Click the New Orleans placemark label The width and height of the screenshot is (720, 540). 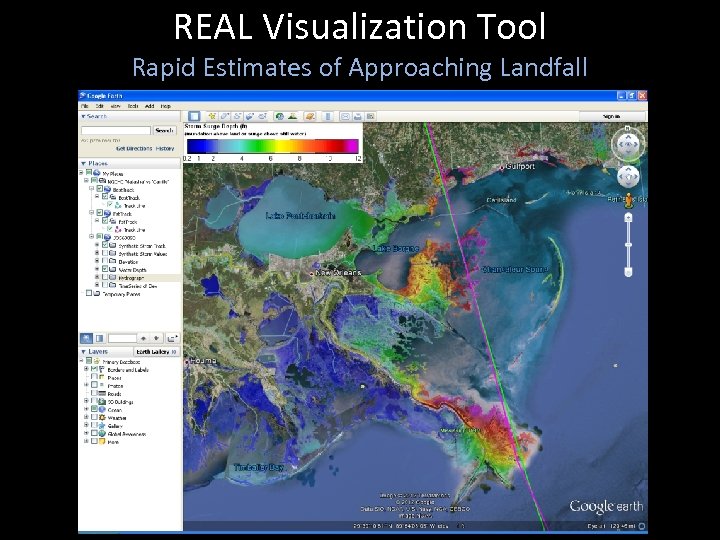point(339,273)
